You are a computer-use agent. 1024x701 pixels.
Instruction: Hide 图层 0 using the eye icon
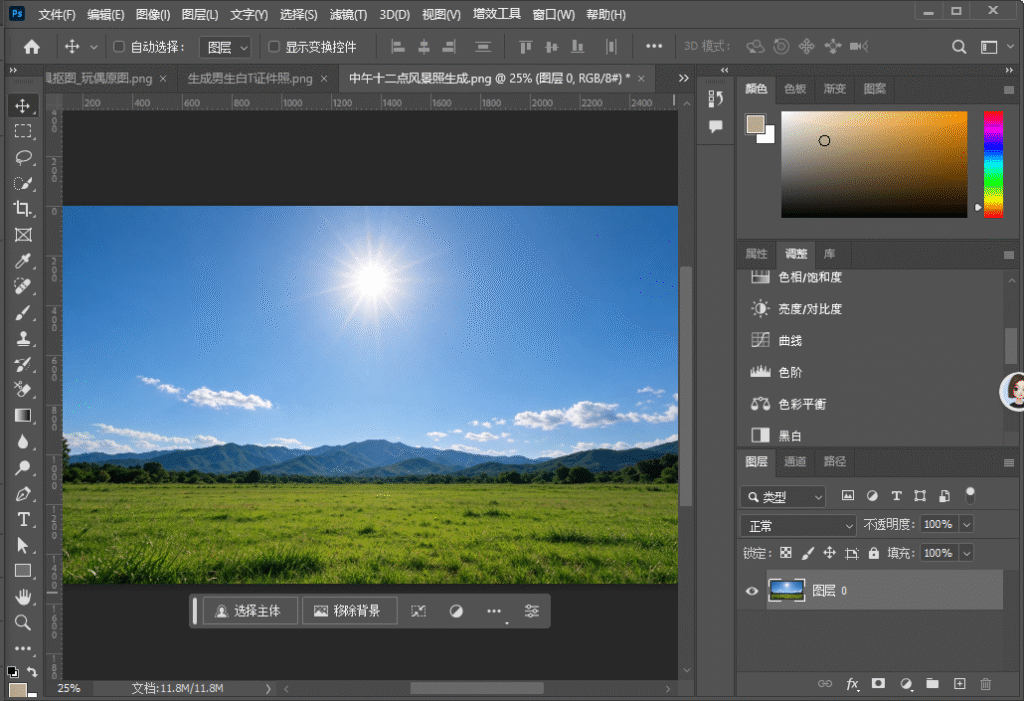(752, 591)
